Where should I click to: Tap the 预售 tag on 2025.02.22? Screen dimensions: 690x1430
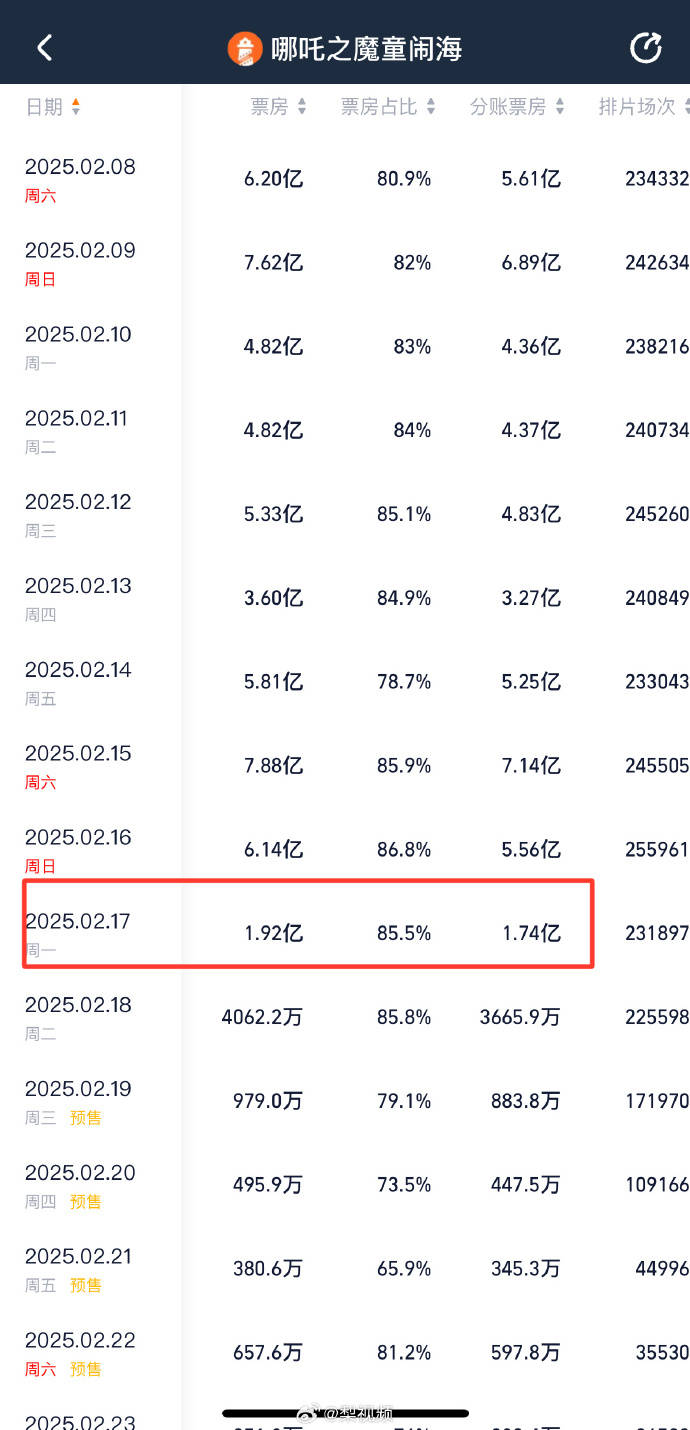click(x=85, y=1369)
